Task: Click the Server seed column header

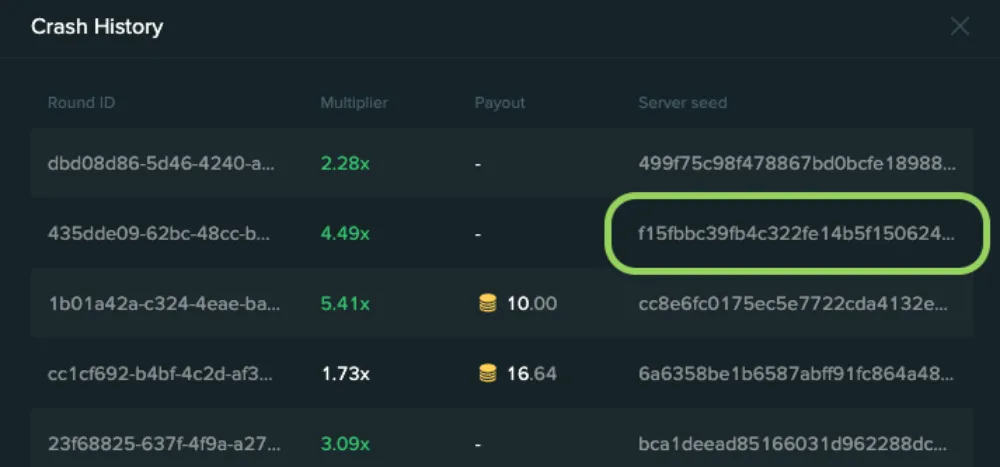Action: click(x=682, y=103)
